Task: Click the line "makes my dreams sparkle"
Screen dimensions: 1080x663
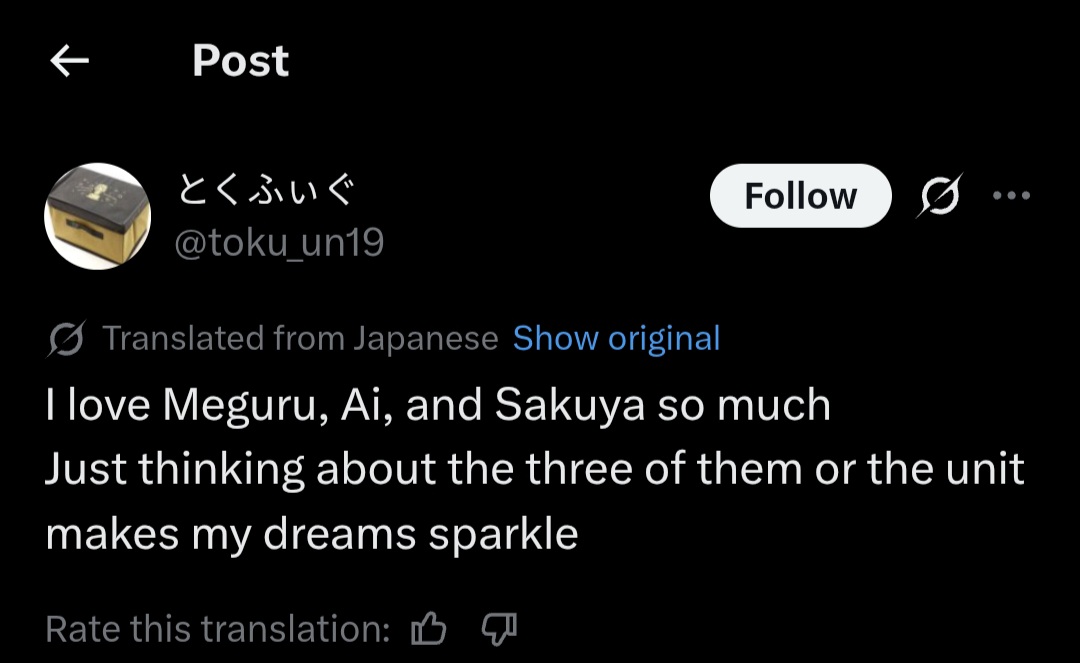Action: pos(311,534)
